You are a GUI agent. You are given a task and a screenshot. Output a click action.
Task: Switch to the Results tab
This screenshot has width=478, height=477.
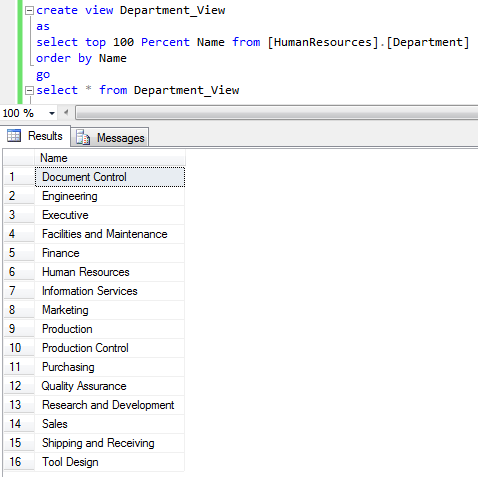click(36, 136)
